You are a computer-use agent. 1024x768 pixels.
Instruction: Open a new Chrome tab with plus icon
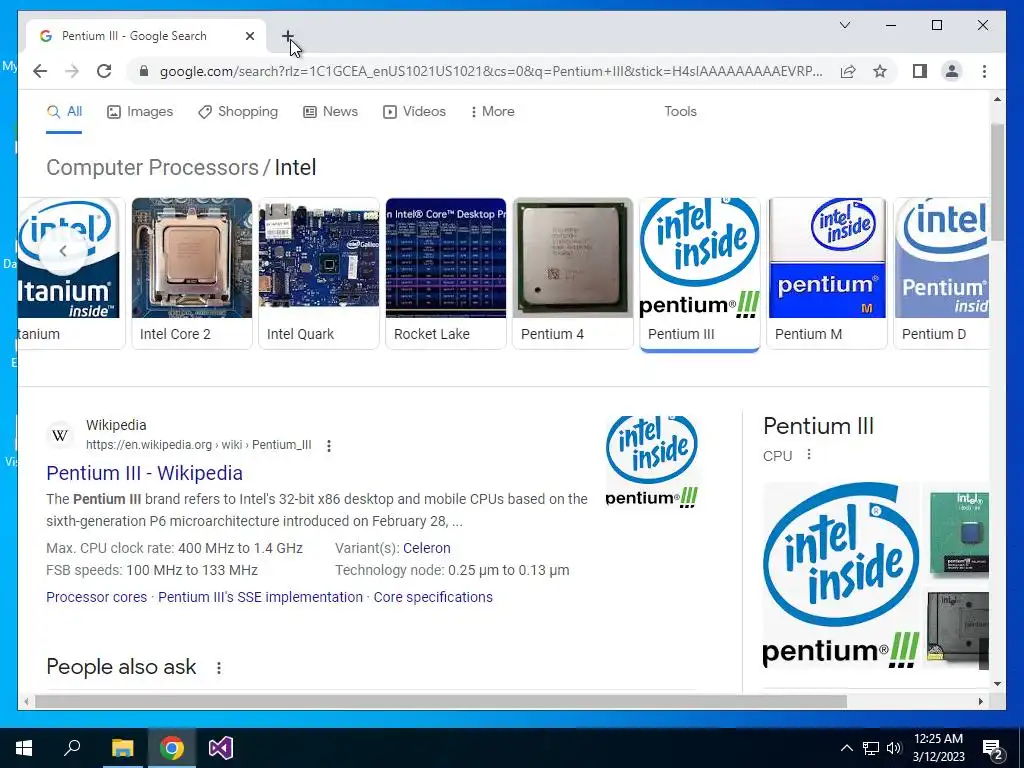pyautogui.click(x=288, y=36)
